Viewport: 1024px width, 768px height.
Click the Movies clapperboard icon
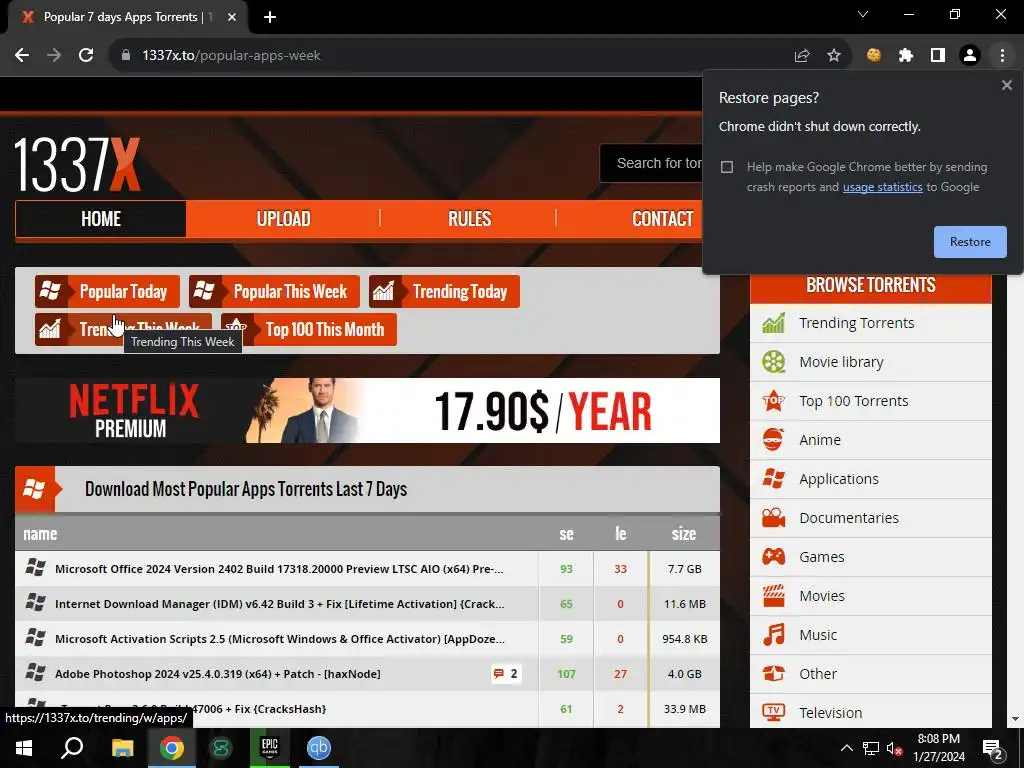coord(773,596)
